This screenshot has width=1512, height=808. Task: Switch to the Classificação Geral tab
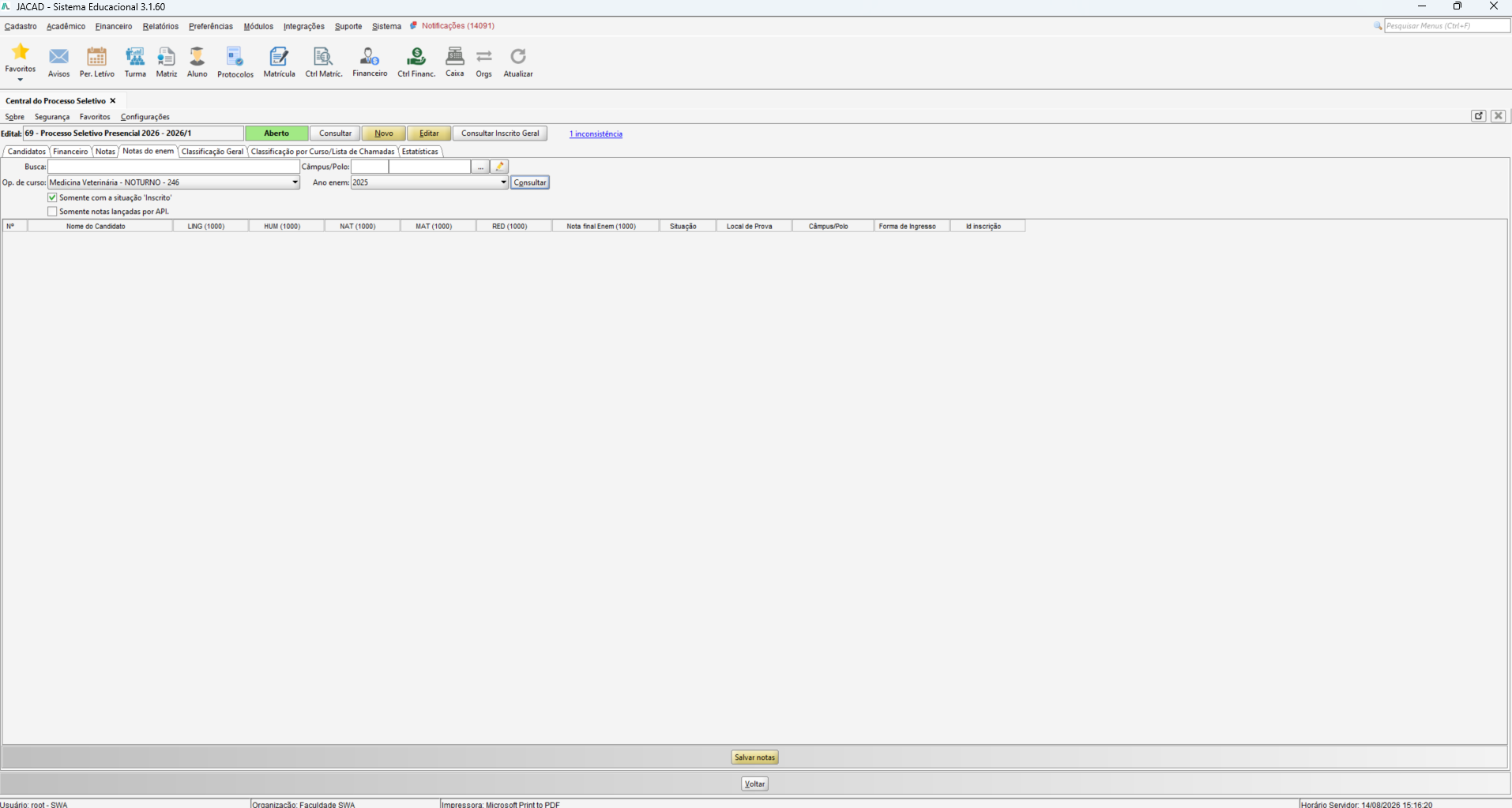pyautogui.click(x=213, y=152)
